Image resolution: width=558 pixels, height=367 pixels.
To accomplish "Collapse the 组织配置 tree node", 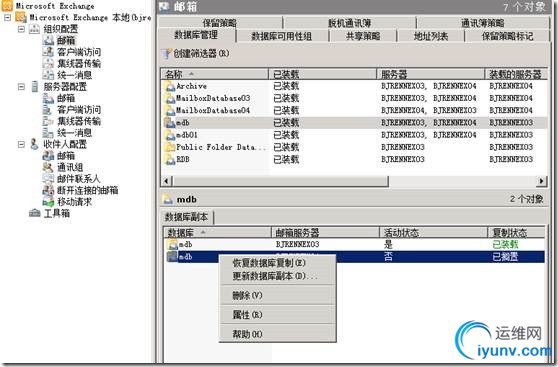I will (22, 28).
